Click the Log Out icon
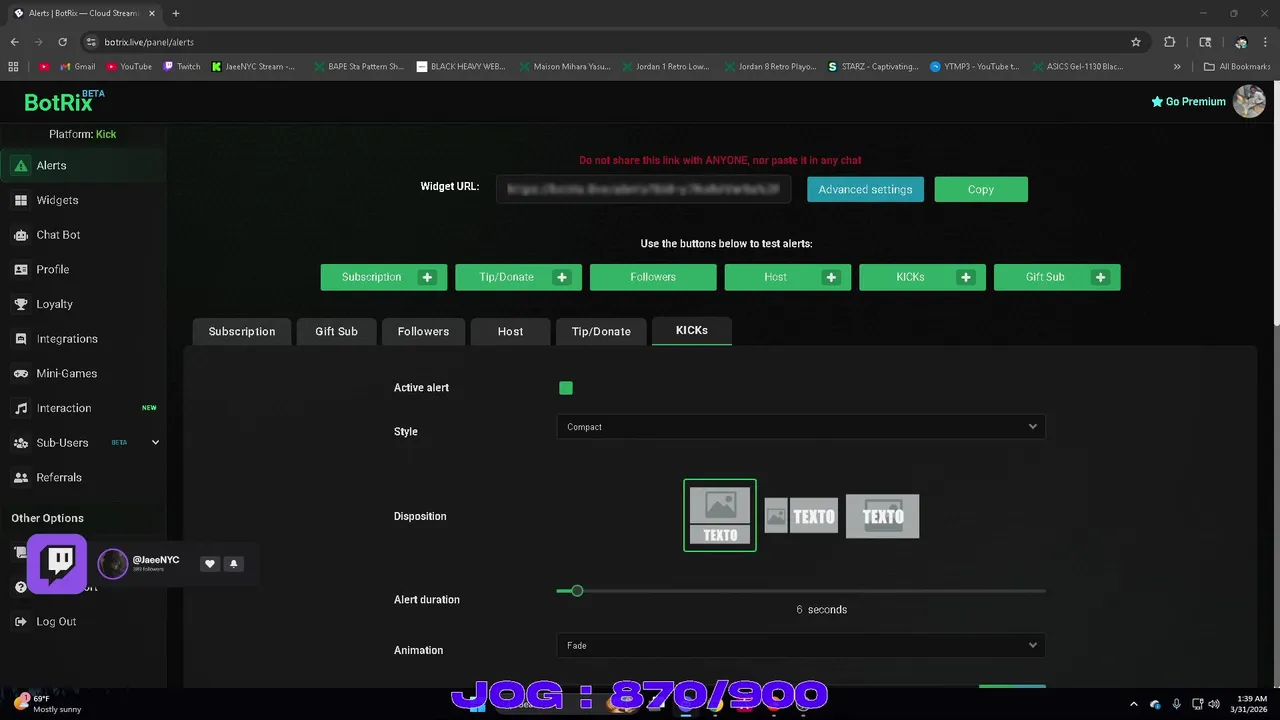 click(20, 622)
